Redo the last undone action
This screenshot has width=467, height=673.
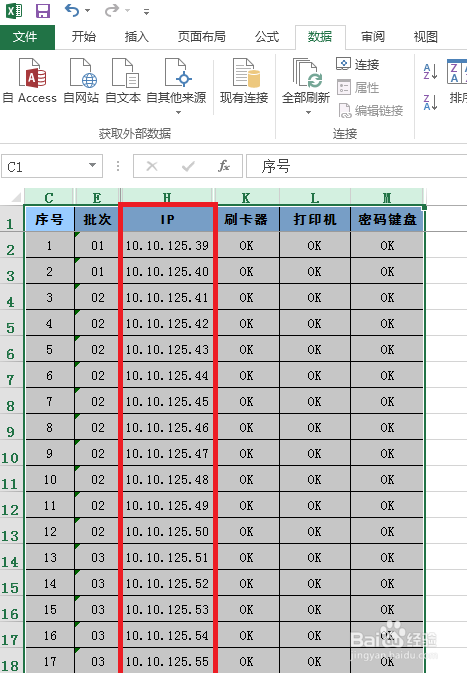click(x=112, y=10)
